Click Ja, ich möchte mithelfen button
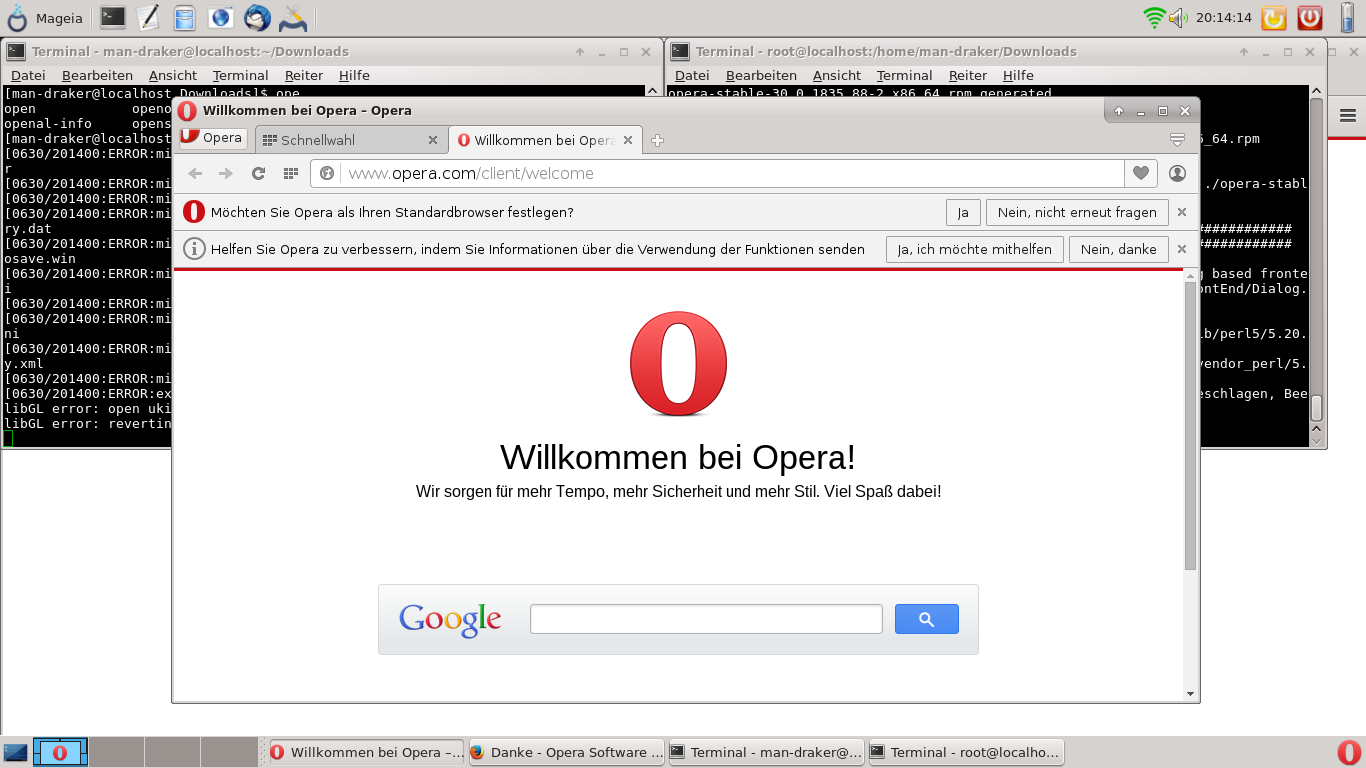1366x768 pixels. tap(975, 249)
